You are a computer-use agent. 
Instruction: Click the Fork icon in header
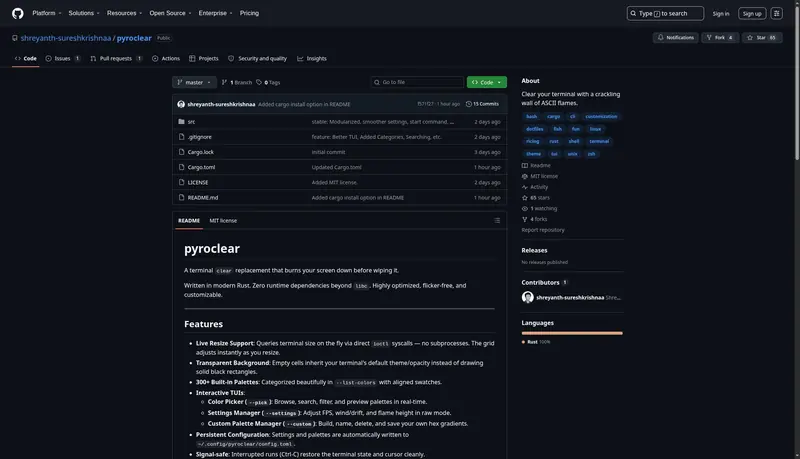[709, 38]
